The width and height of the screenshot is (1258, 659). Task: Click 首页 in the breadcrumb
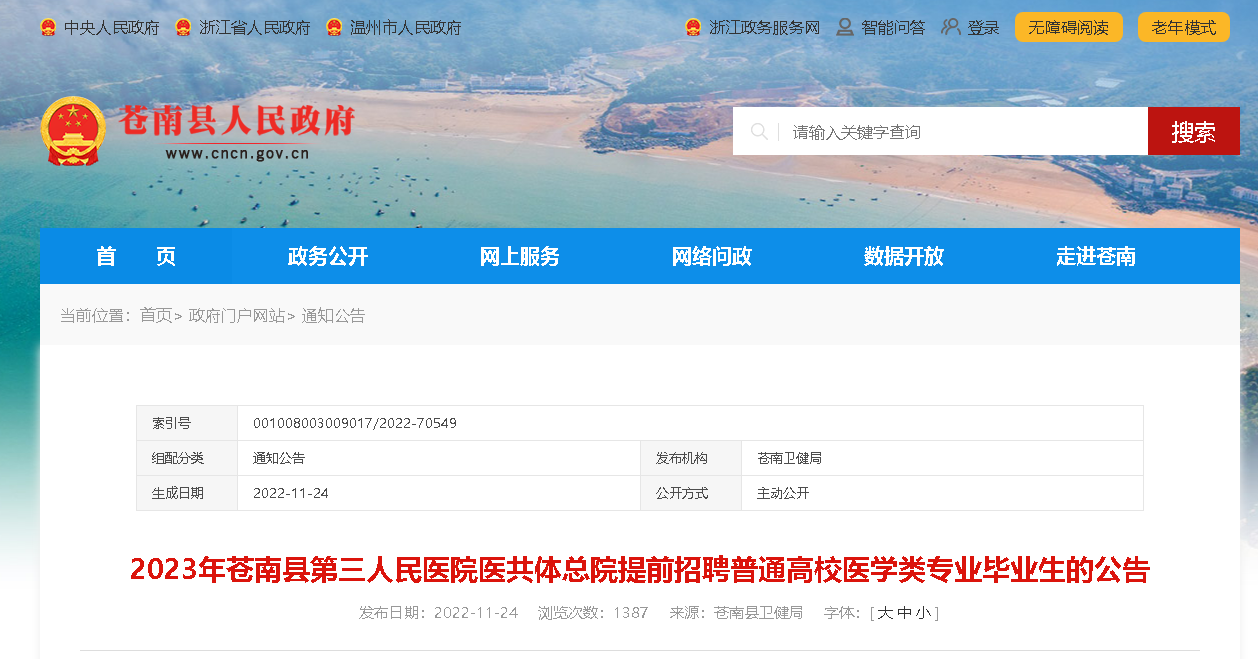[x=156, y=316]
